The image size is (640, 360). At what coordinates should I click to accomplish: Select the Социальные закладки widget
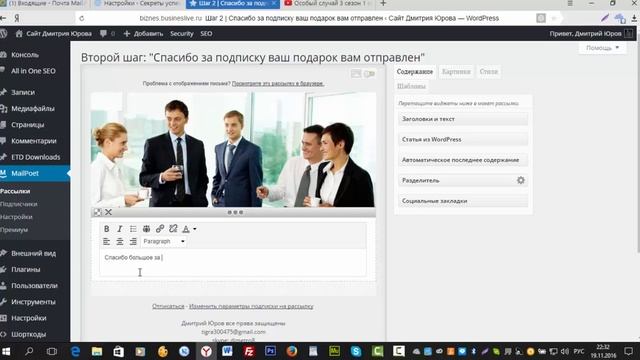point(463,201)
